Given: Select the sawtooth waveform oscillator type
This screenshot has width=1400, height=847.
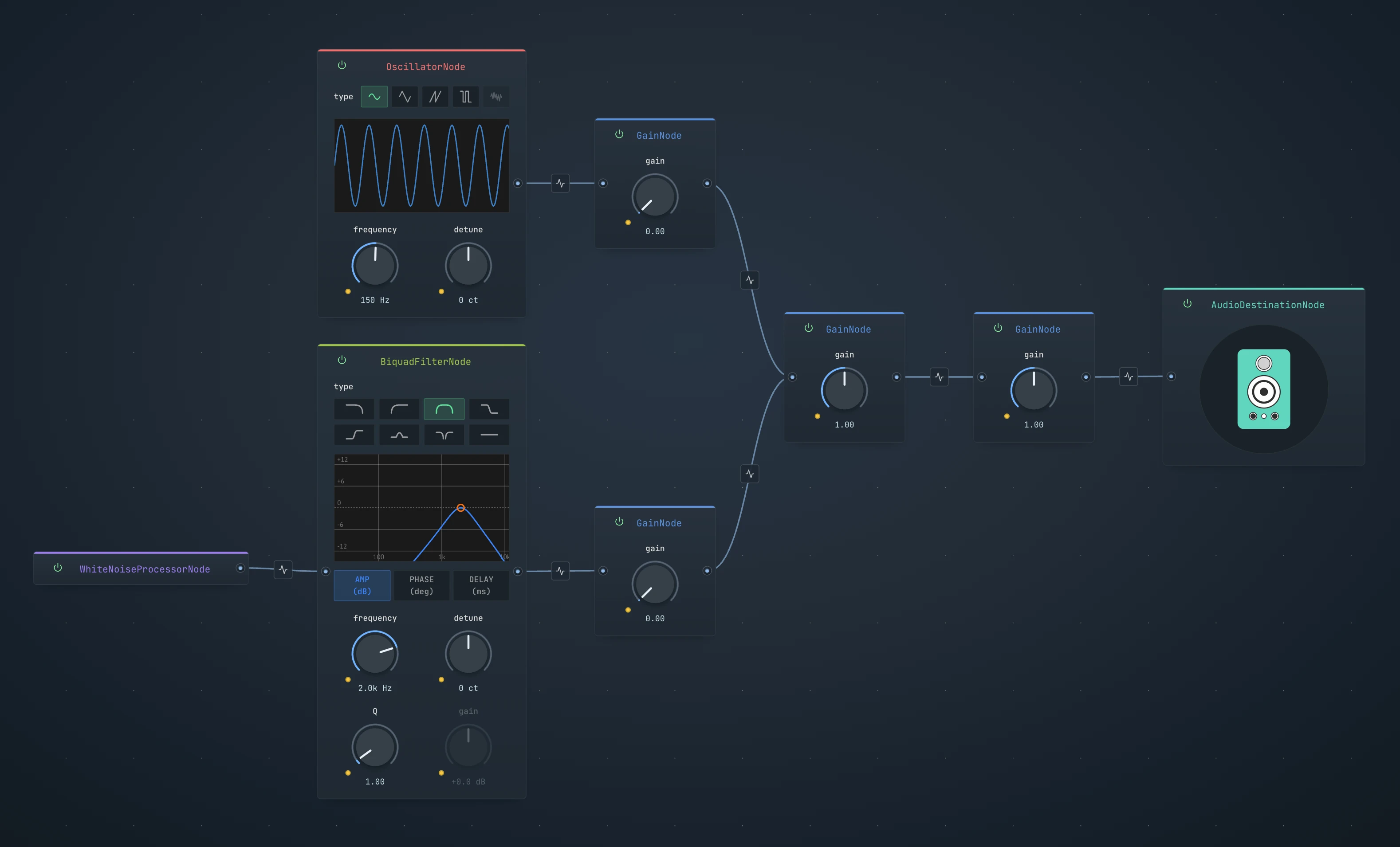Looking at the screenshot, I should (435, 97).
